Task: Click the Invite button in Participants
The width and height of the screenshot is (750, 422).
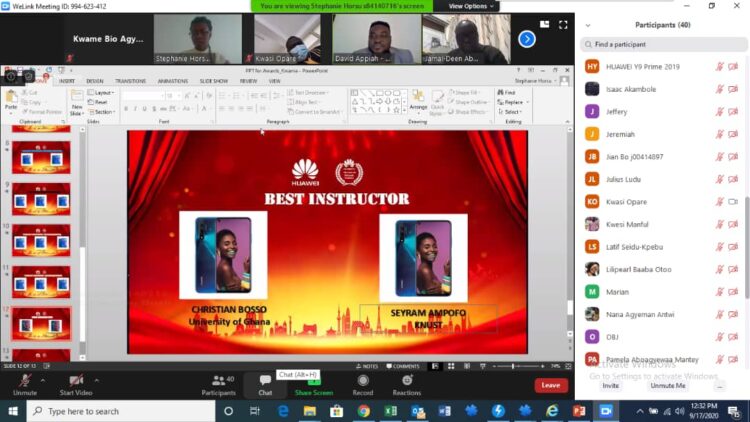Action: tap(610, 385)
